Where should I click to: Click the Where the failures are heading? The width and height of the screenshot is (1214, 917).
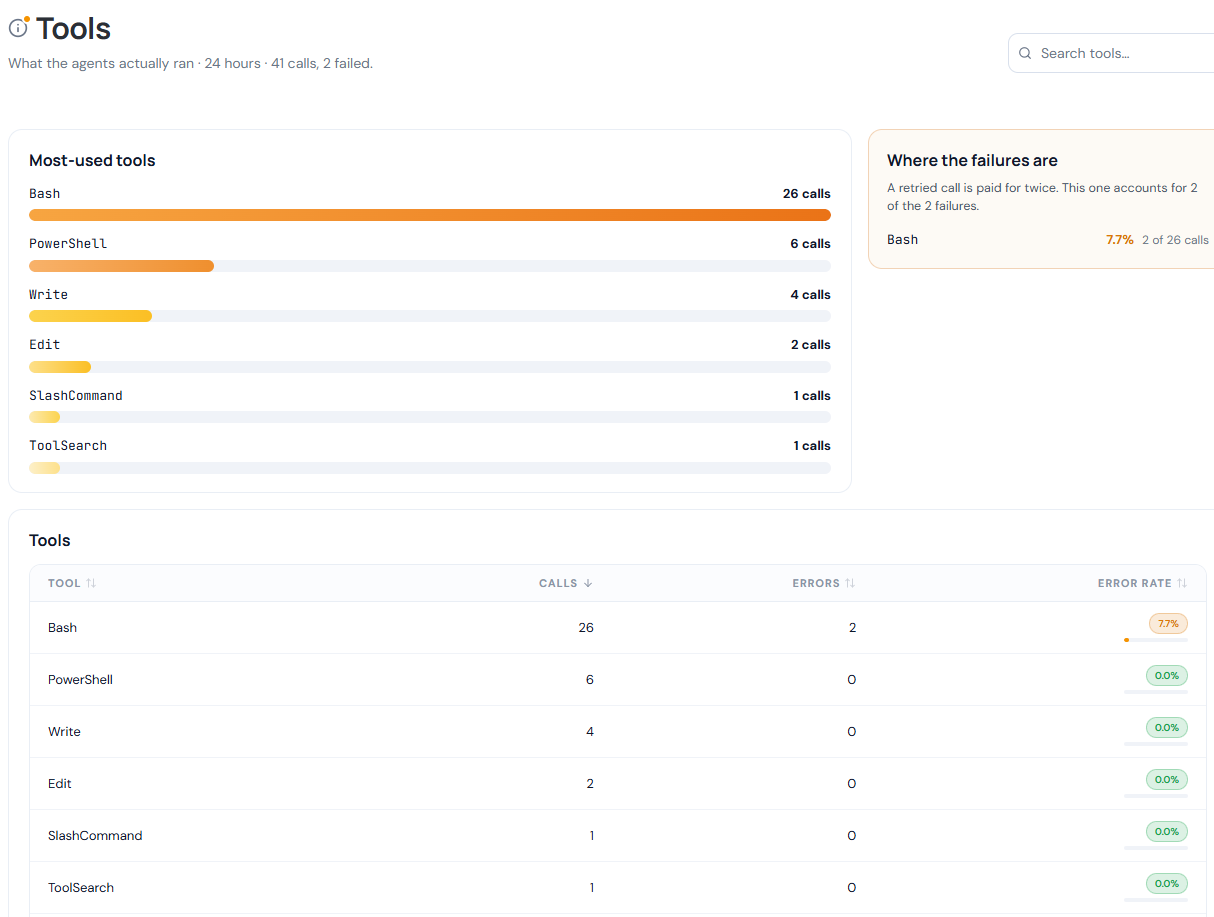point(972,160)
